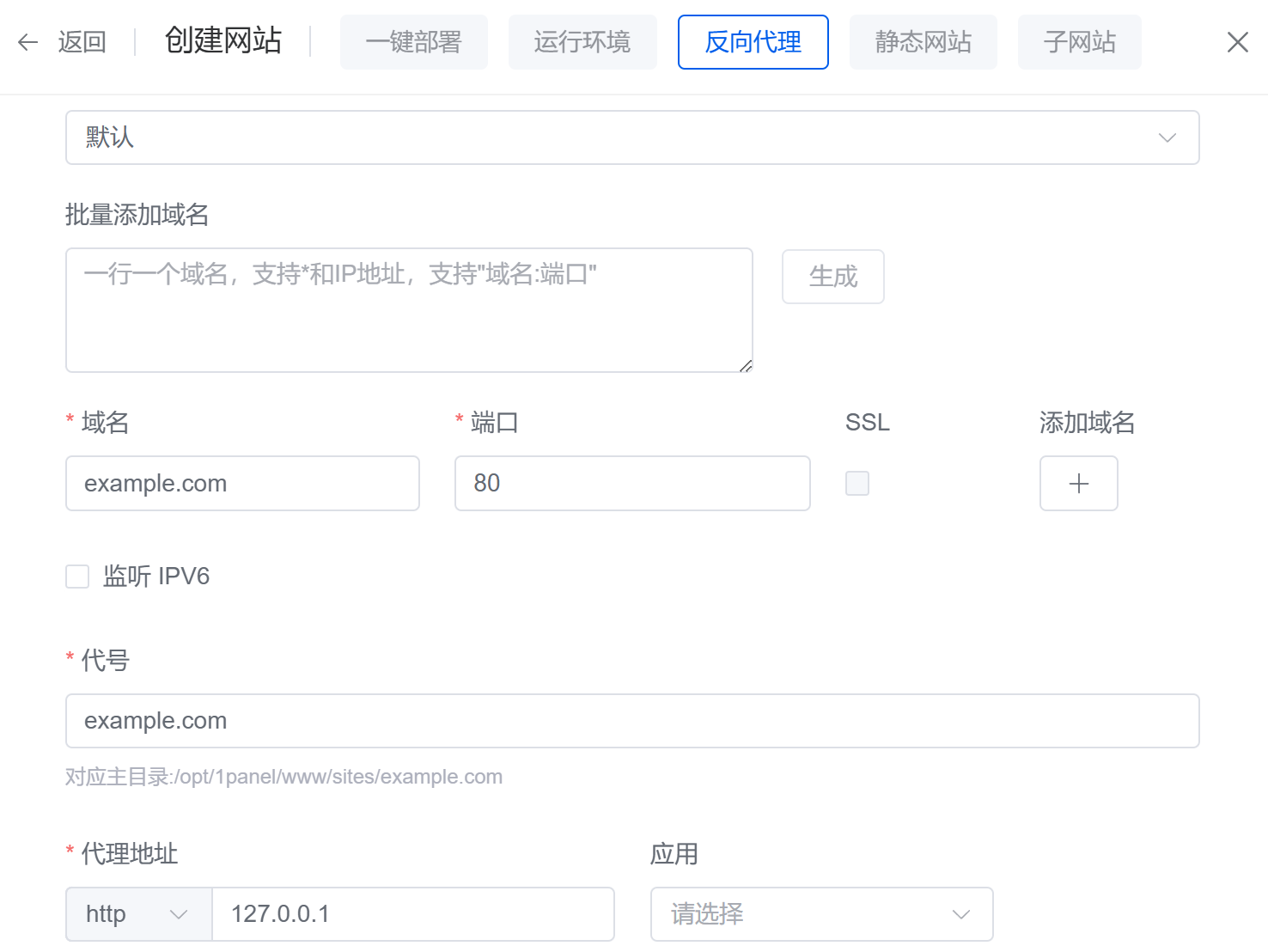Enable the SSL checkbox
The height and width of the screenshot is (952, 1268).
point(857,484)
